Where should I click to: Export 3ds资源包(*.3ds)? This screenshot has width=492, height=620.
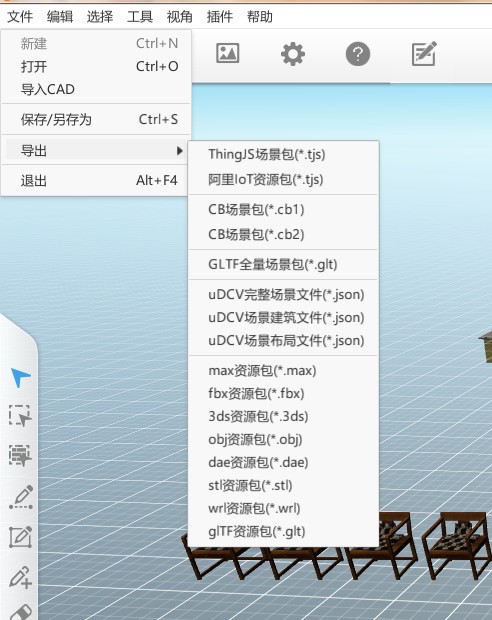click(283, 416)
